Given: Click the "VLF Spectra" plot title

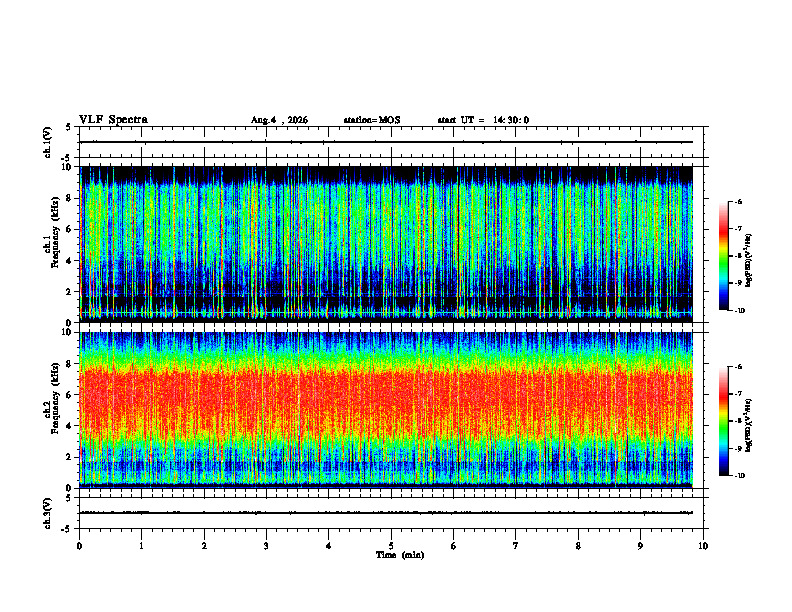Looking at the screenshot, I should 113,120.
